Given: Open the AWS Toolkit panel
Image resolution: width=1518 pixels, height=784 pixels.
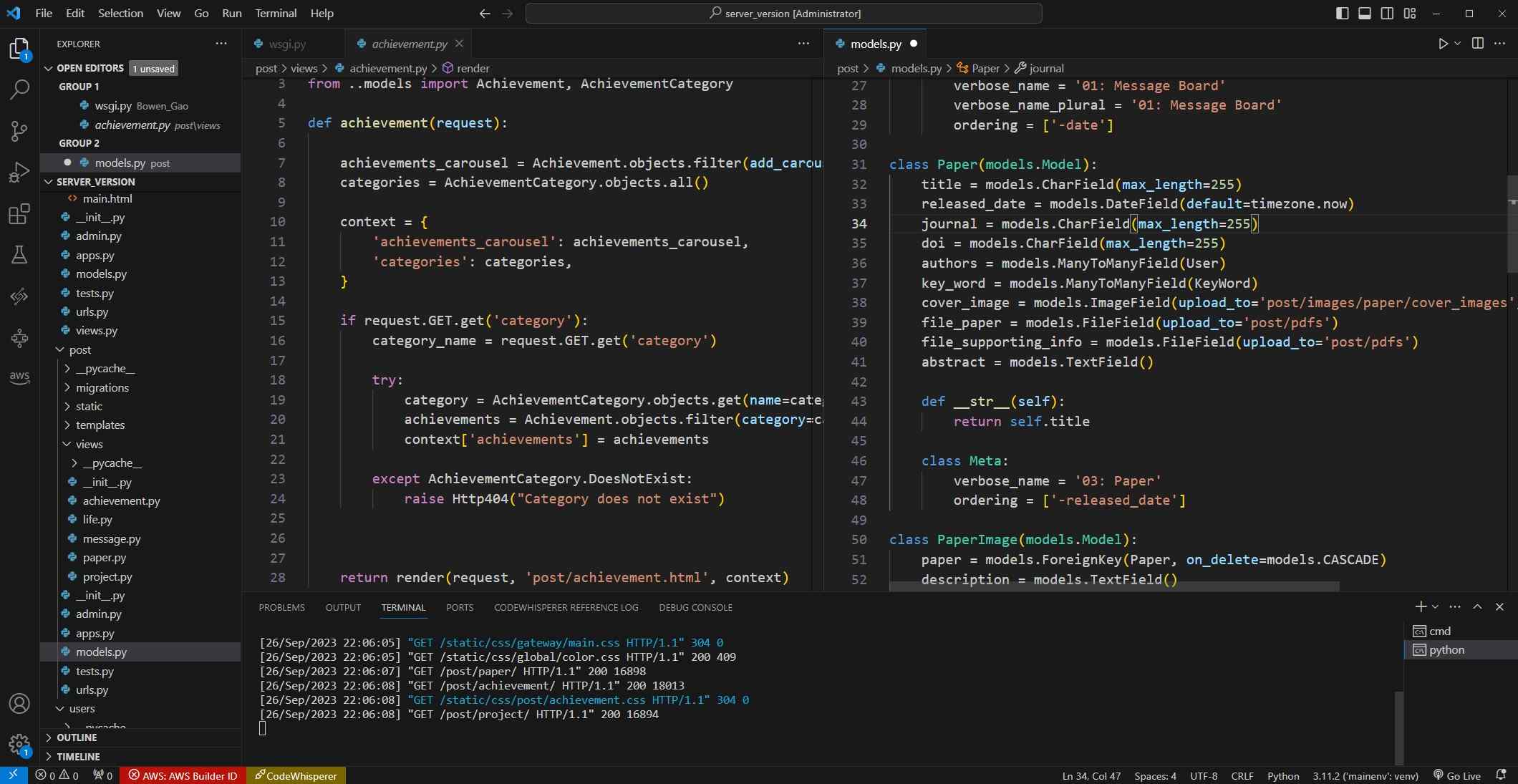Looking at the screenshot, I should 19,377.
